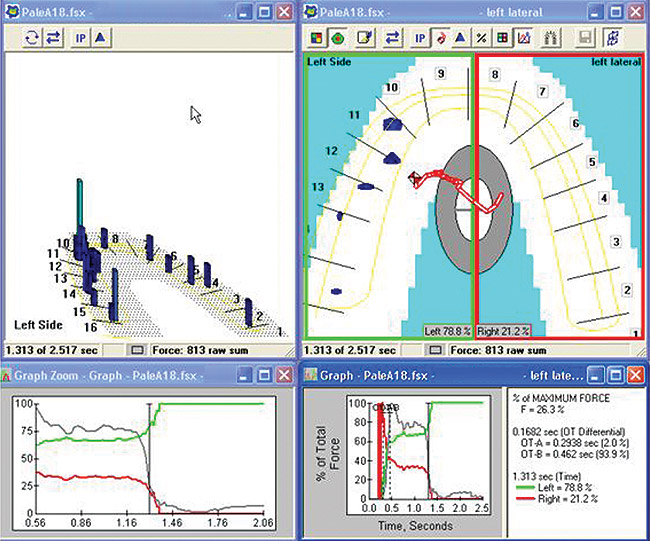Click the Left 78.8 % force label
This screenshot has width=650, height=541.
[x=448, y=329]
